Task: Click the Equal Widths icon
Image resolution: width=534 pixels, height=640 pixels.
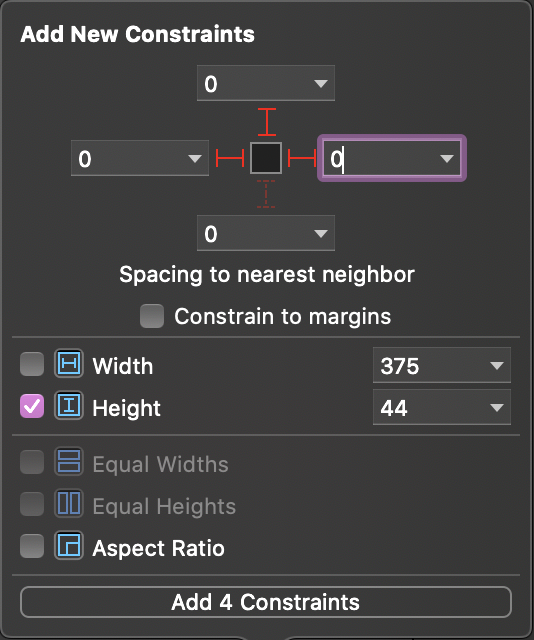Action: point(69,461)
